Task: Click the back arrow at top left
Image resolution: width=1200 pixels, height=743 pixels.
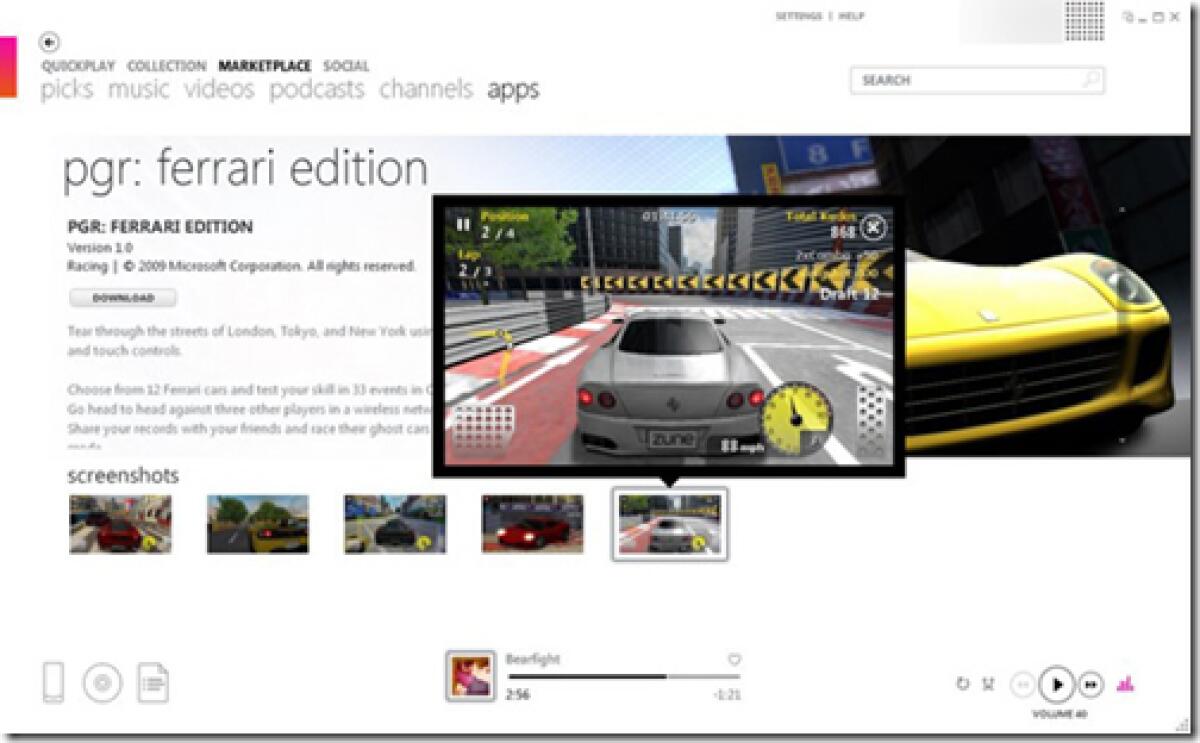Action: pos(46,40)
